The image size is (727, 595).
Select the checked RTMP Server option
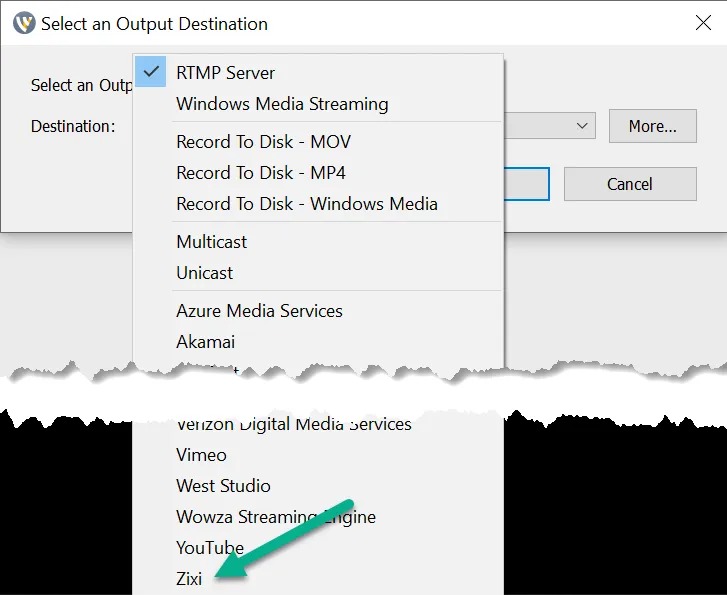coord(318,72)
